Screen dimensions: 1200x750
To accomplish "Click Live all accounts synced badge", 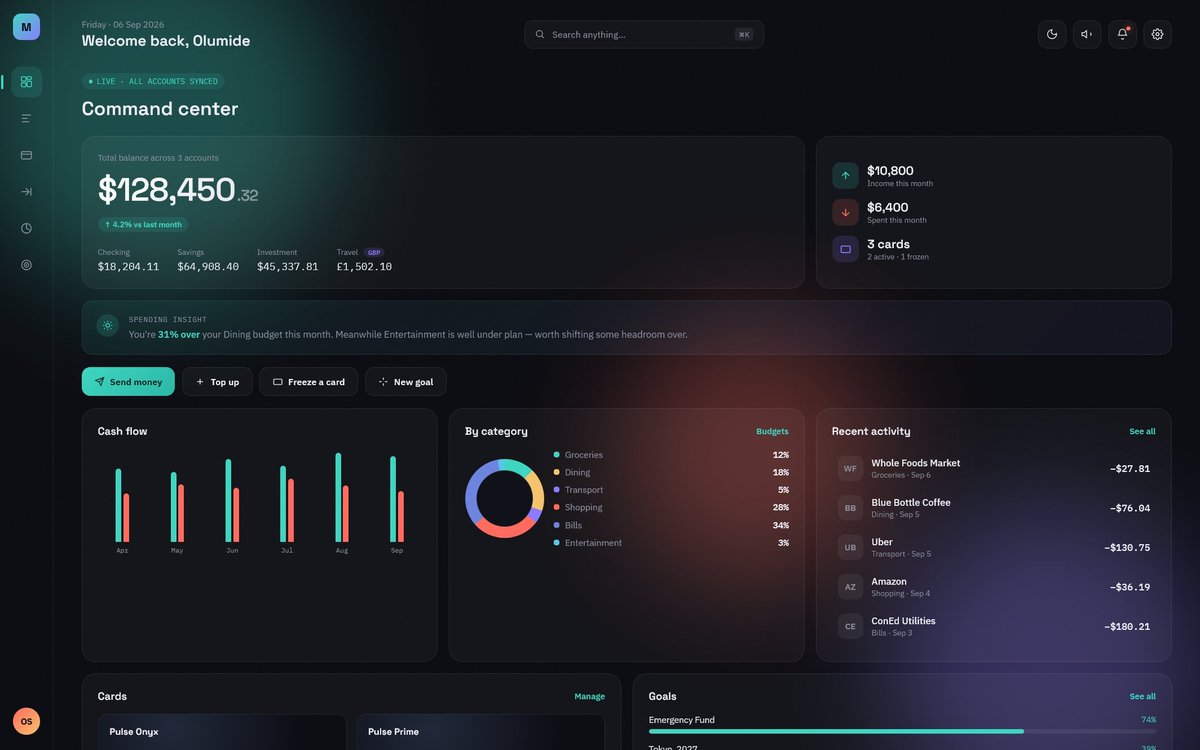I will point(153,81).
